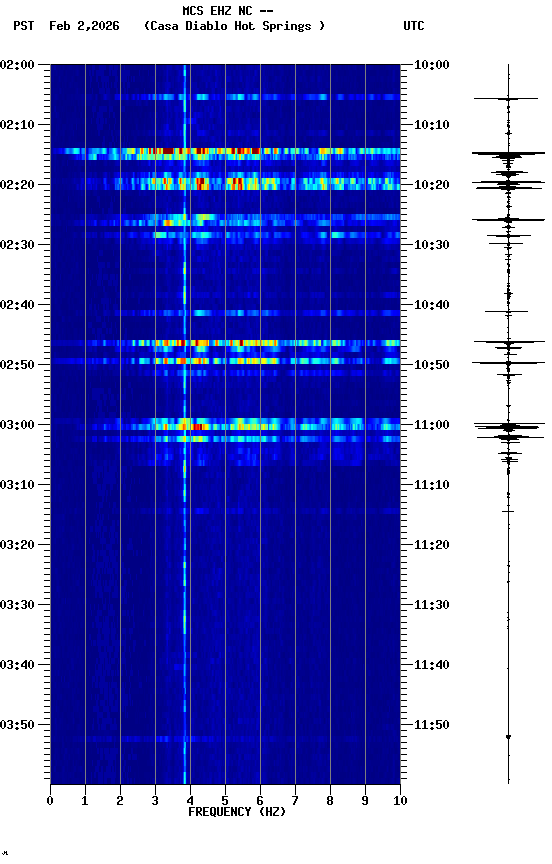Click the '02:30' PST time label
This screenshot has height=864, width=552.
17,245
